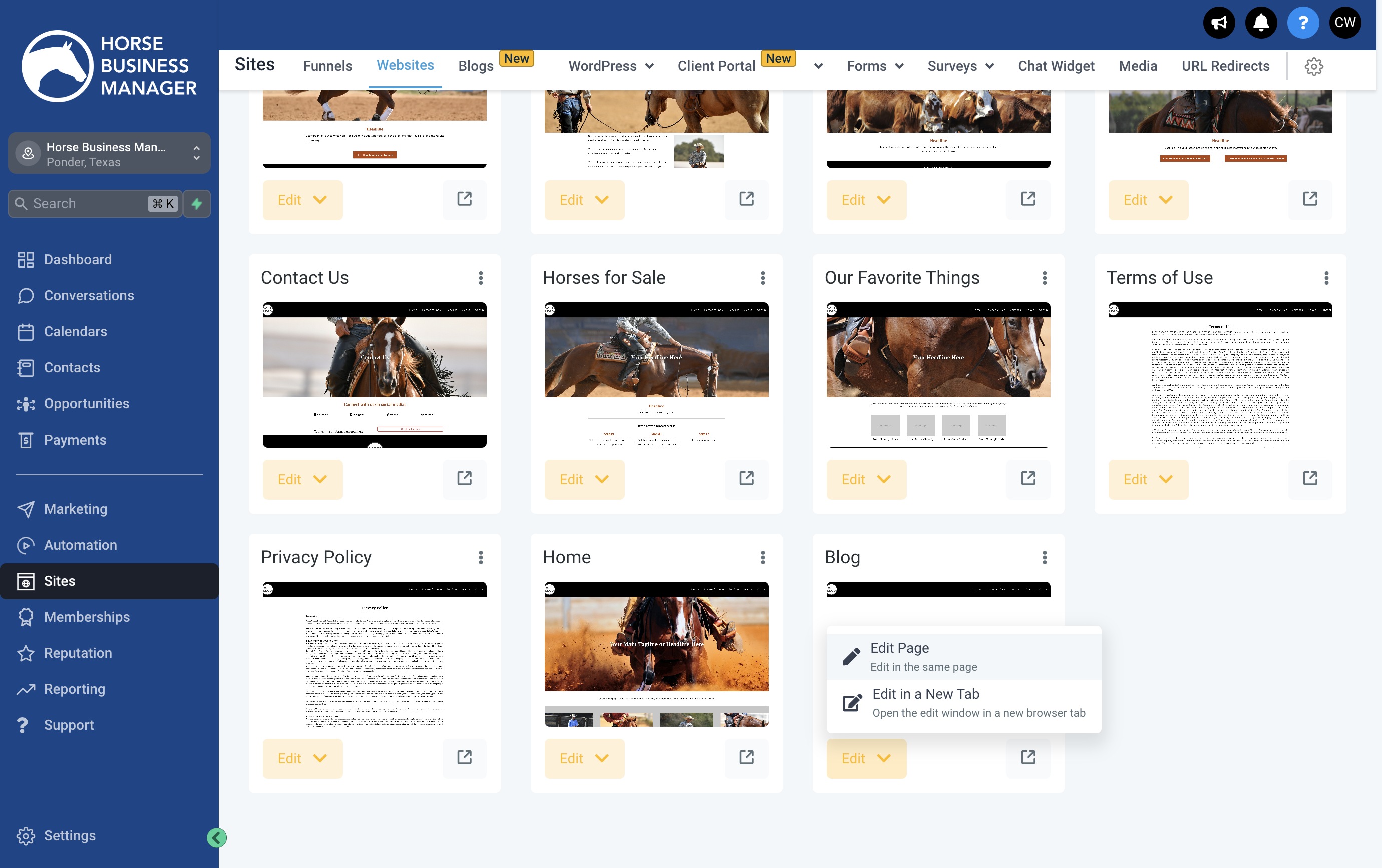Open the notifications bell

tap(1261, 23)
